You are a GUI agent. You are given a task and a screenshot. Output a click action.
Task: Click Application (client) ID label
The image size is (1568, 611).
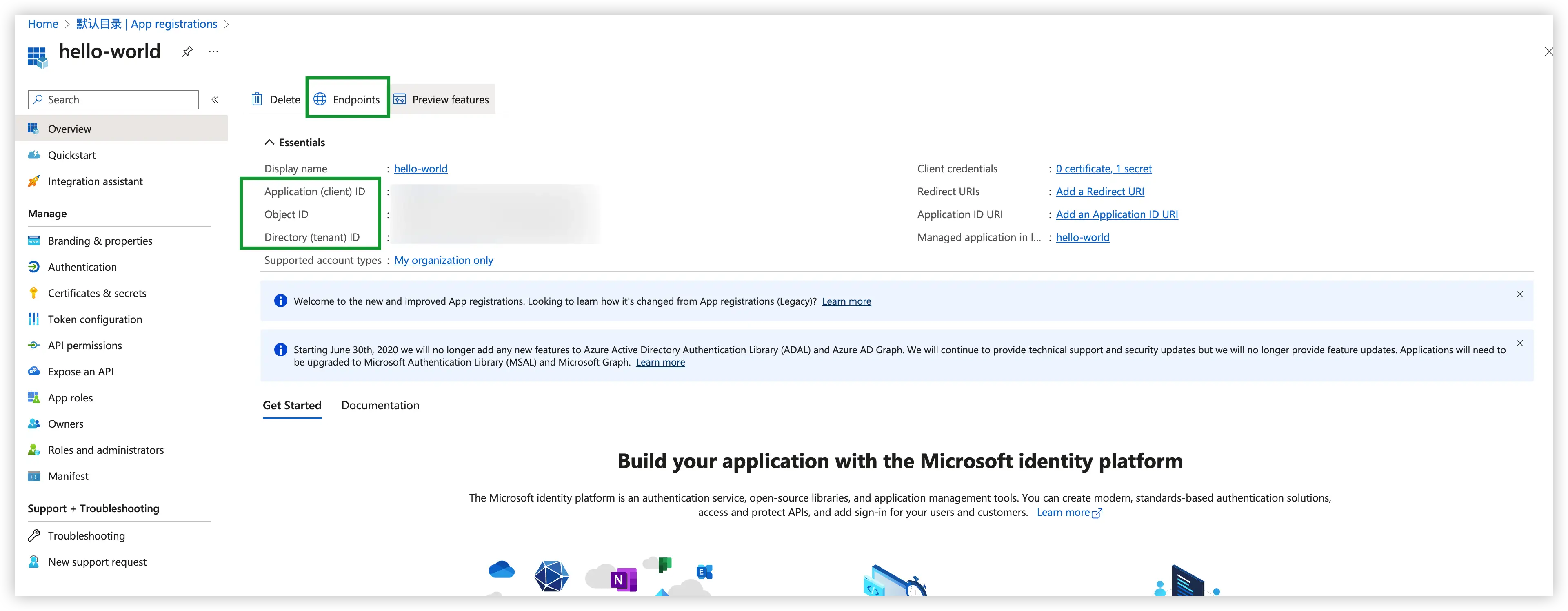(x=315, y=191)
